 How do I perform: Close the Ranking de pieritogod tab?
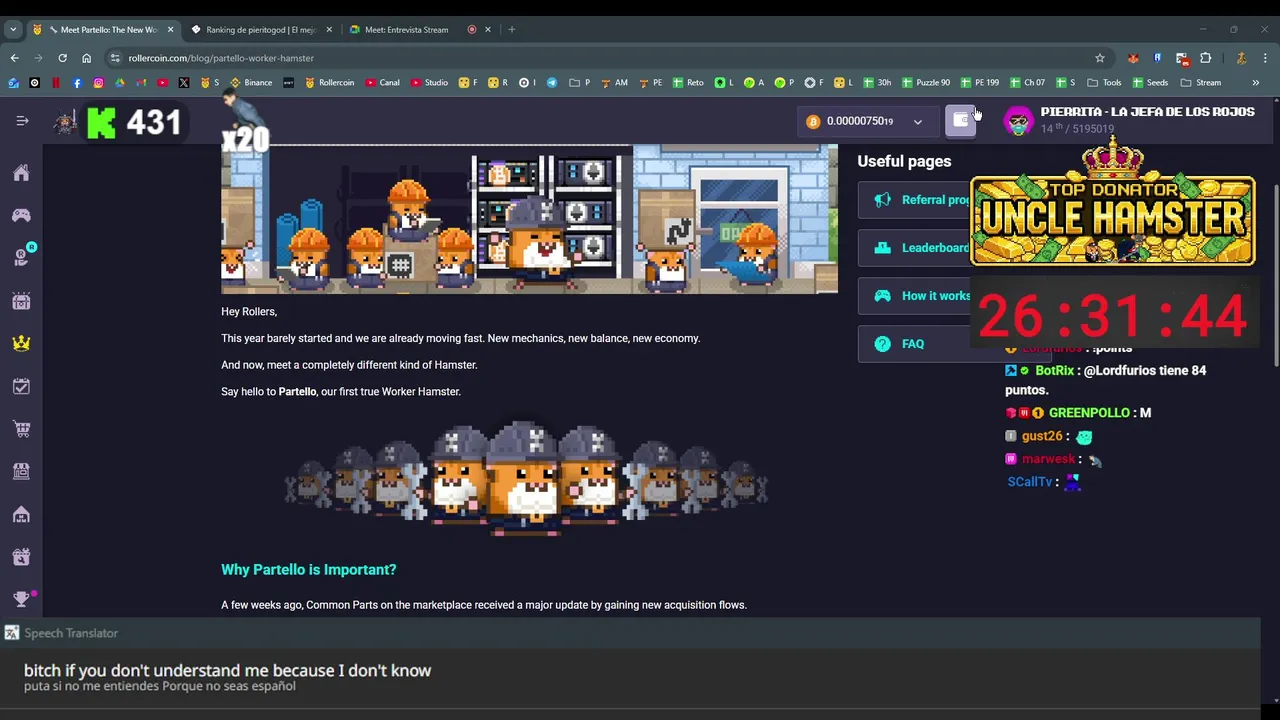pos(330,30)
